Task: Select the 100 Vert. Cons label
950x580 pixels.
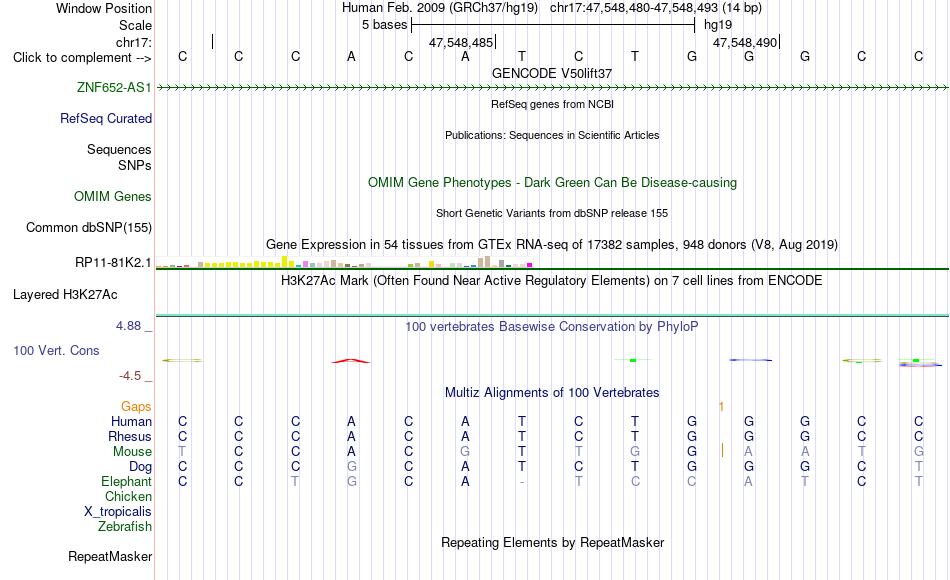Action: 56,350
